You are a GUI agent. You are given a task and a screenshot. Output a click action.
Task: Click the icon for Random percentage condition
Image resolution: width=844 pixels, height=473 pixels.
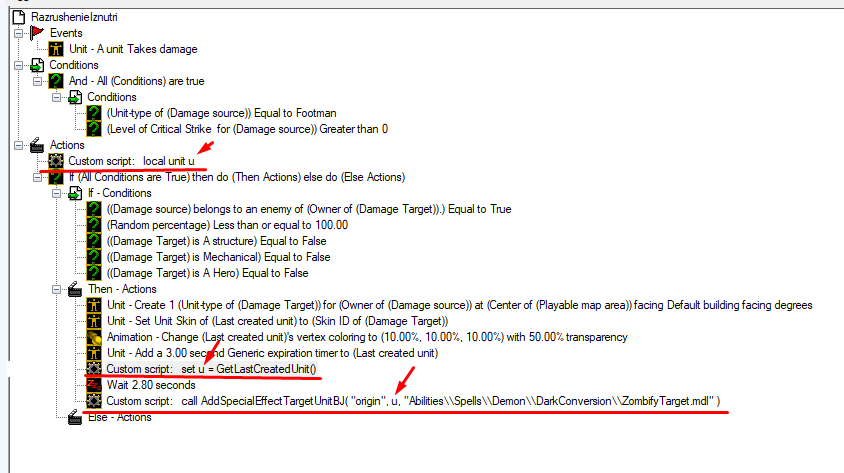[x=94, y=225]
